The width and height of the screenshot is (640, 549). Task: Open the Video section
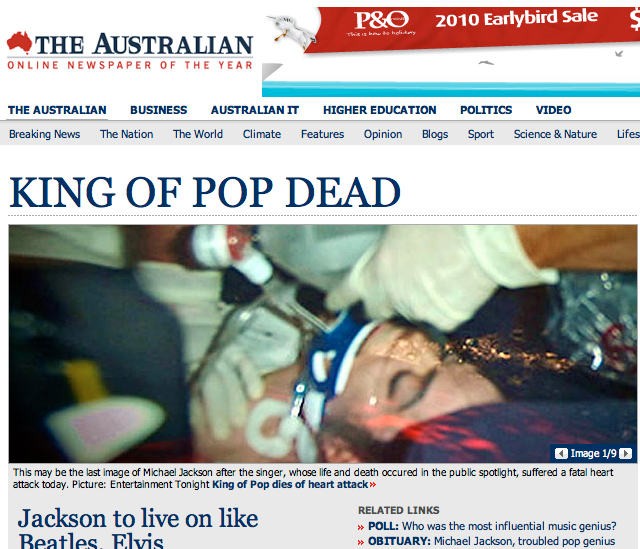pyautogui.click(x=553, y=110)
